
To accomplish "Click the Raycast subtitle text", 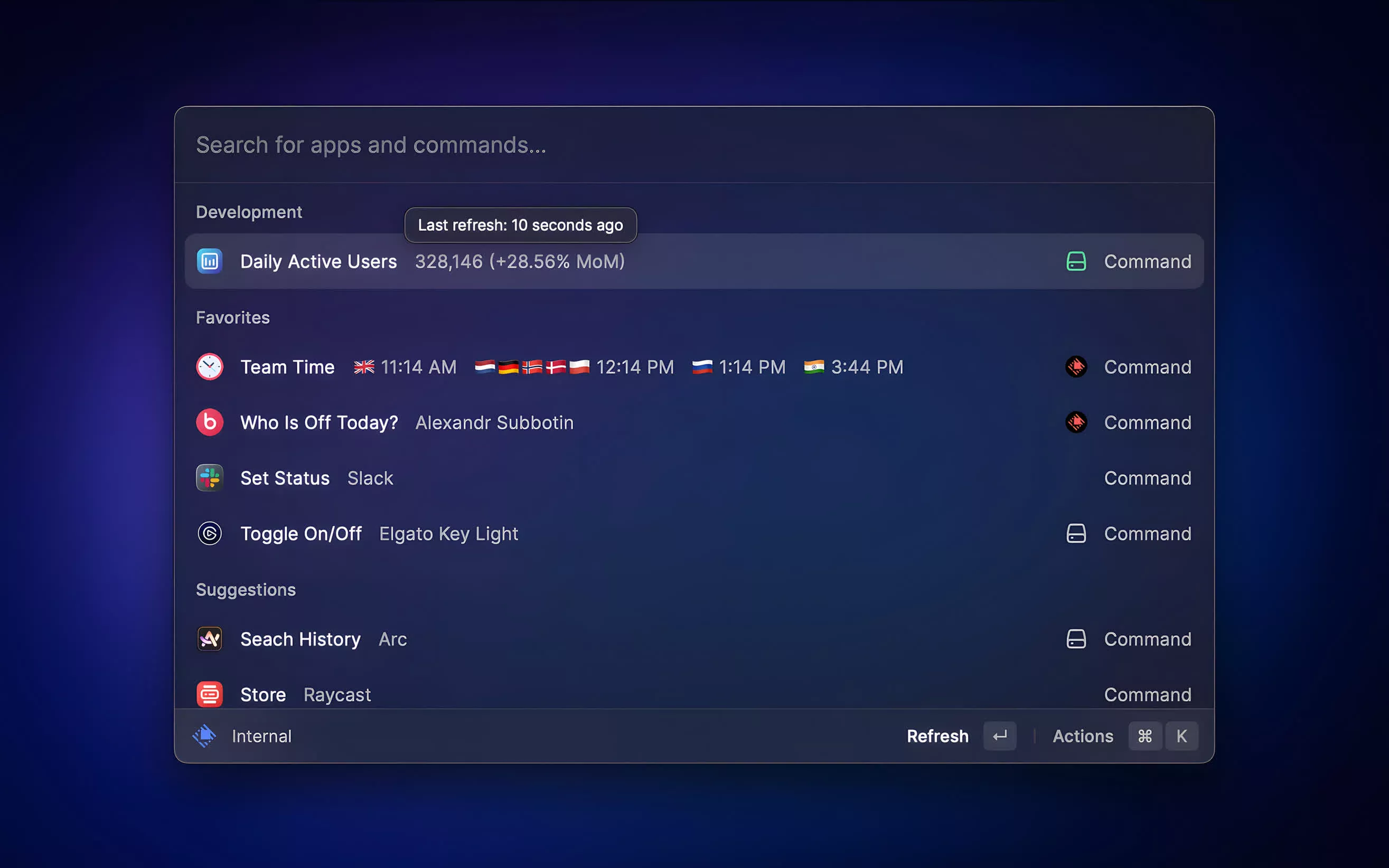I will click(337, 695).
